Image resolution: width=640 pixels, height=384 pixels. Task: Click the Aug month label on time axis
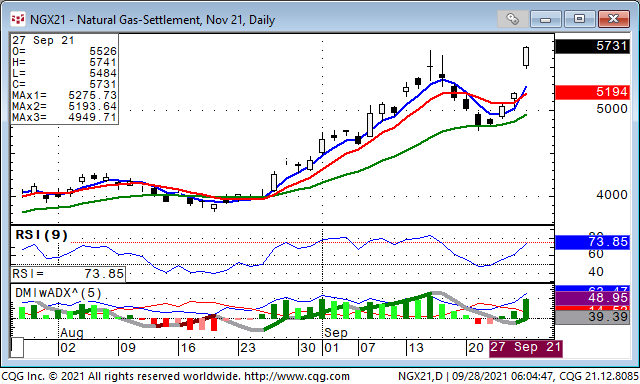[72, 333]
